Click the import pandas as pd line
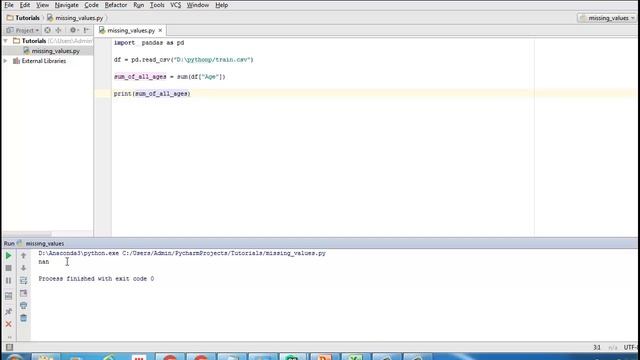Image resolution: width=640 pixels, height=360 pixels. [149, 42]
